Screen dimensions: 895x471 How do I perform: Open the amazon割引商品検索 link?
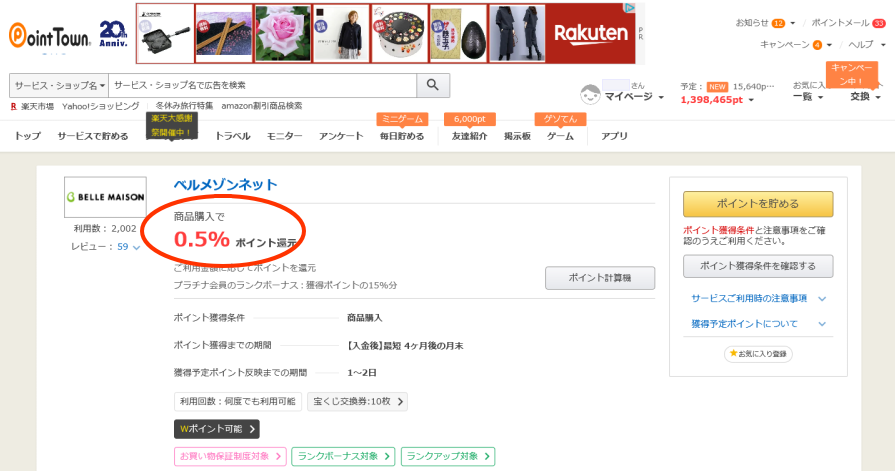[x=262, y=106]
